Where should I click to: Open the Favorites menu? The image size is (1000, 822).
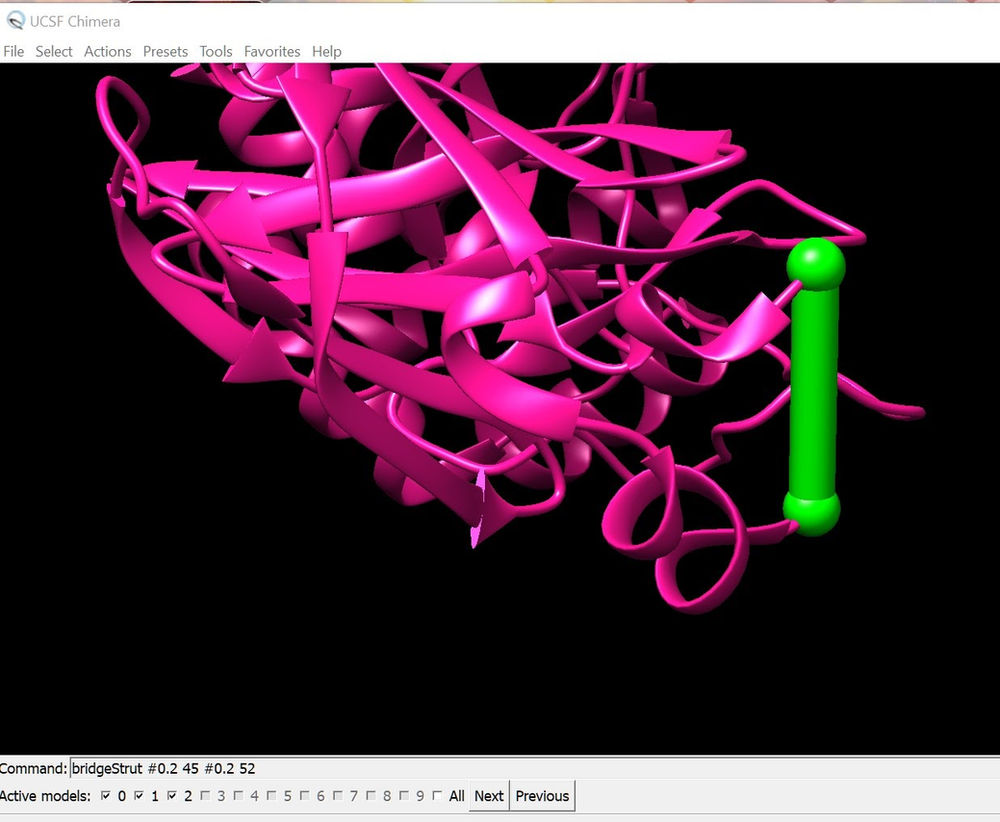coord(272,51)
